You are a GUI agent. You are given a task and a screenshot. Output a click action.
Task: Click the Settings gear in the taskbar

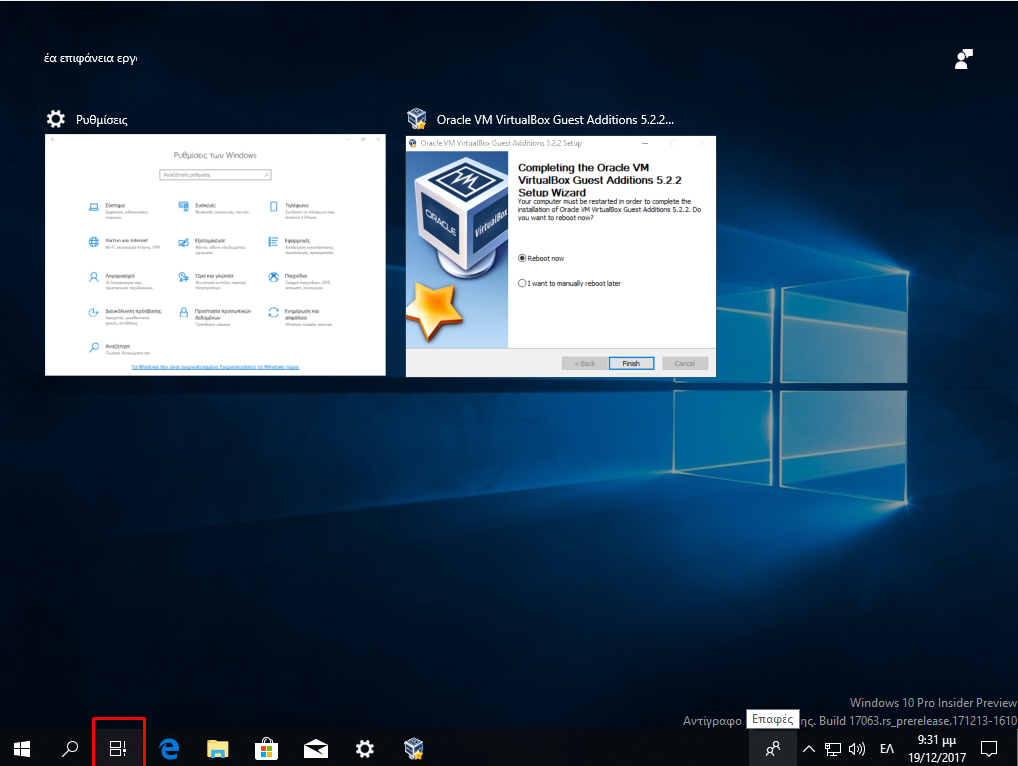click(365, 749)
